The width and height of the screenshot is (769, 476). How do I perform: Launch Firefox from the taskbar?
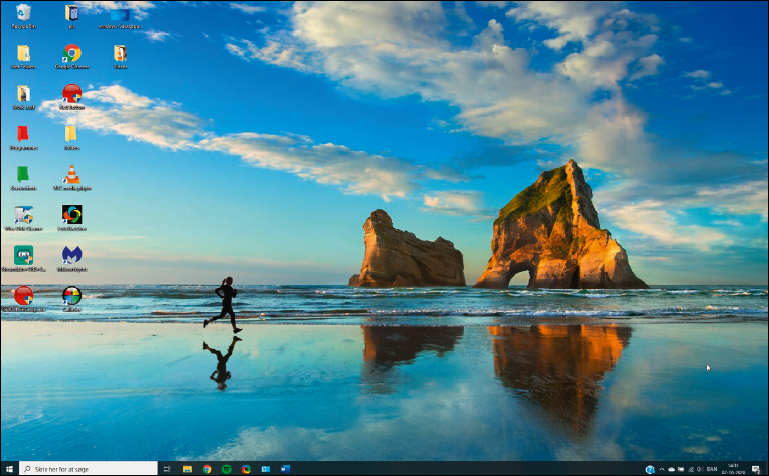[x=246, y=468]
